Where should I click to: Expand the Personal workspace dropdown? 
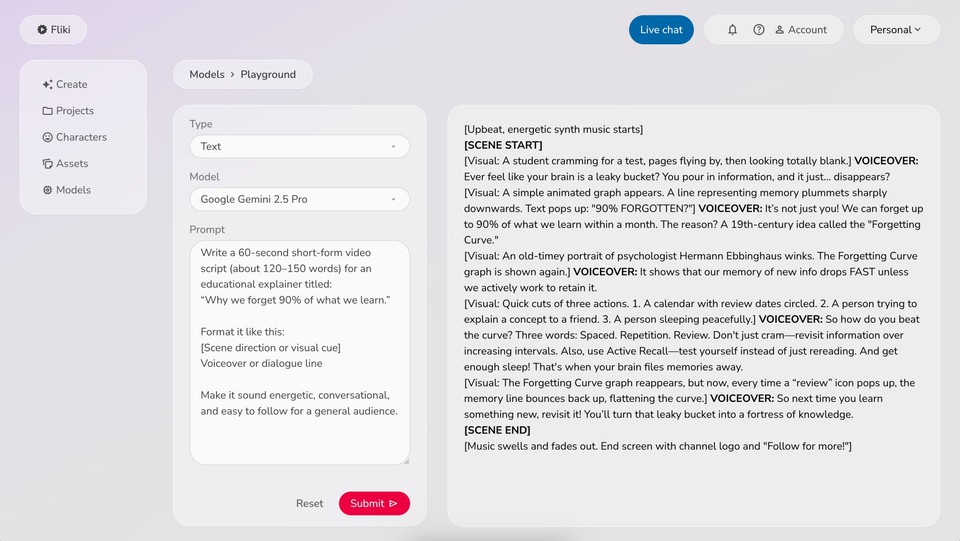(x=896, y=30)
